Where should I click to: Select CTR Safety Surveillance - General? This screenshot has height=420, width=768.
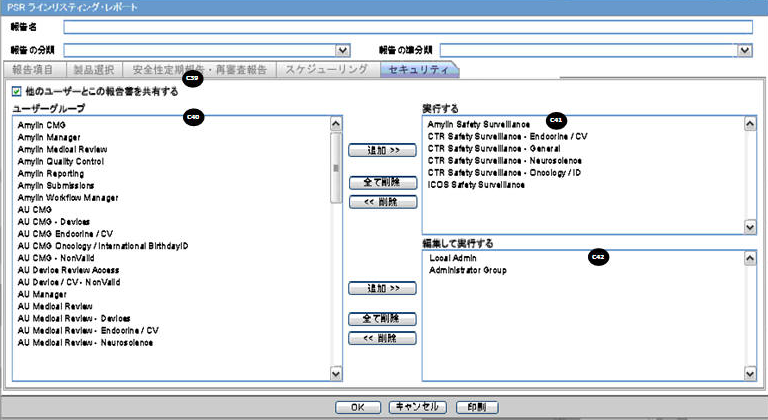pos(494,149)
